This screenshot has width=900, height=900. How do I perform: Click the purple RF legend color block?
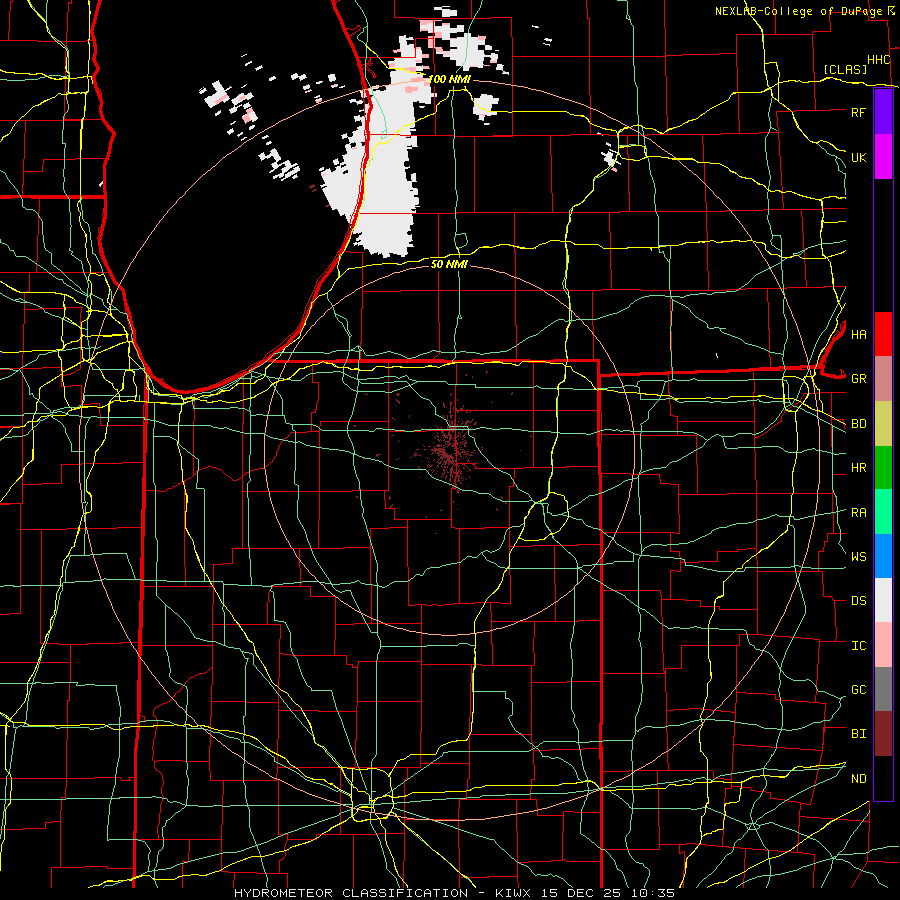[x=883, y=112]
